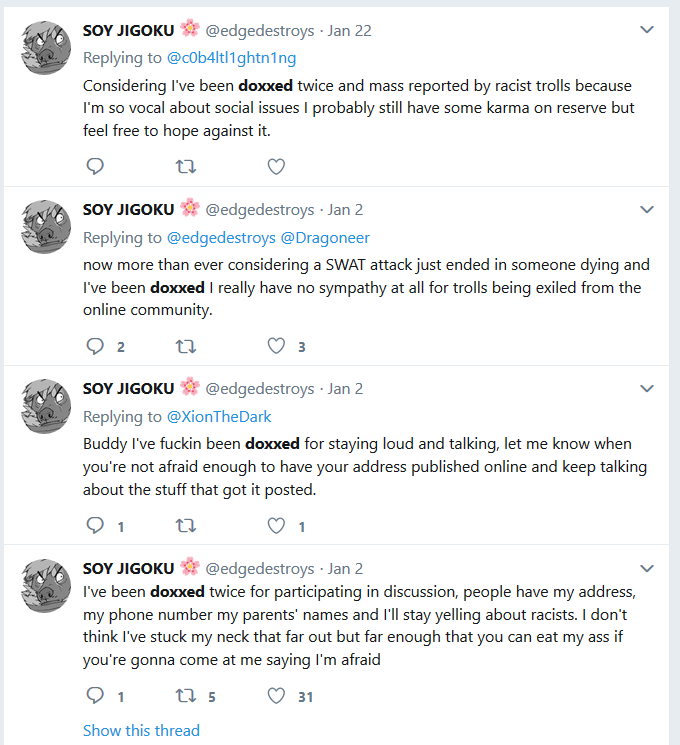
Task: Open the dropdown chevron on Jan 22 tweet
Action: pos(647,30)
